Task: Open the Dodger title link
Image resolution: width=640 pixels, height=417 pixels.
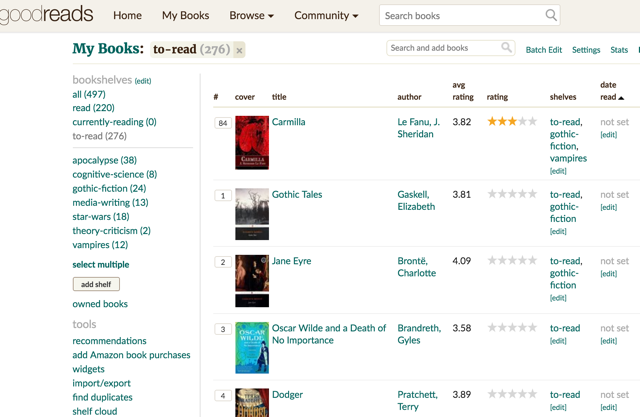Action: (x=287, y=395)
